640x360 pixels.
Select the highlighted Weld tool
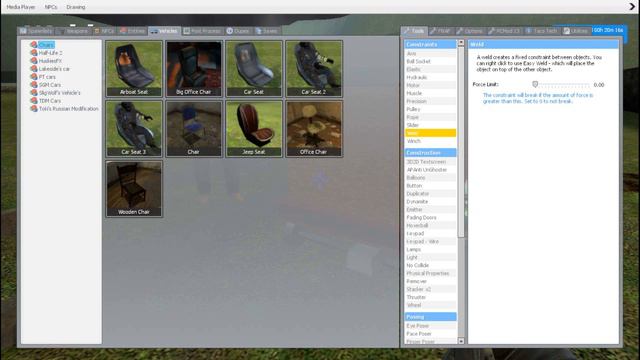point(431,133)
